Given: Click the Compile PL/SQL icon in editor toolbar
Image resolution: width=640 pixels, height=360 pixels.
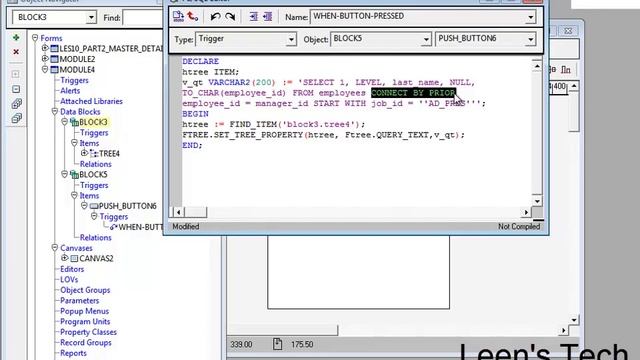Looking at the screenshot, I should [x=178, y=16].
